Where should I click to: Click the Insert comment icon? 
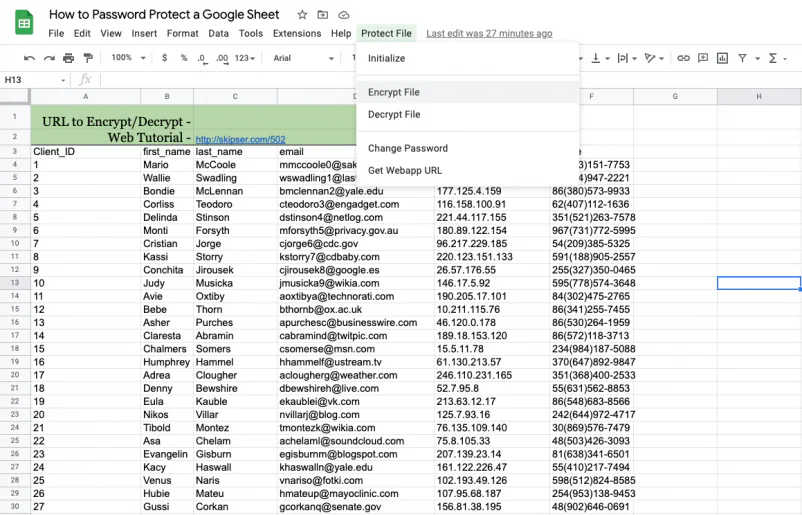(x=703, y=58)
